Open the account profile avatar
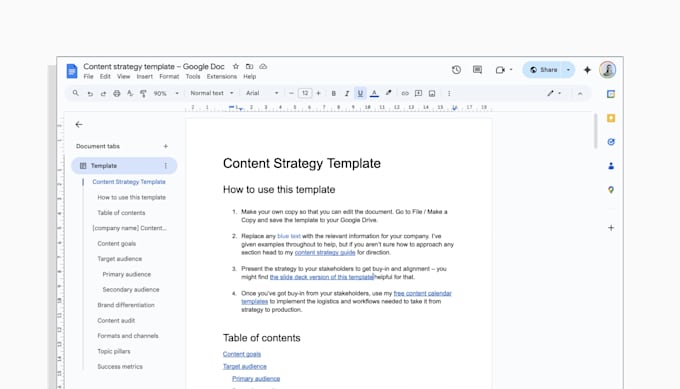The height and width of the screenshot is (389, 680). pos(608,70)
